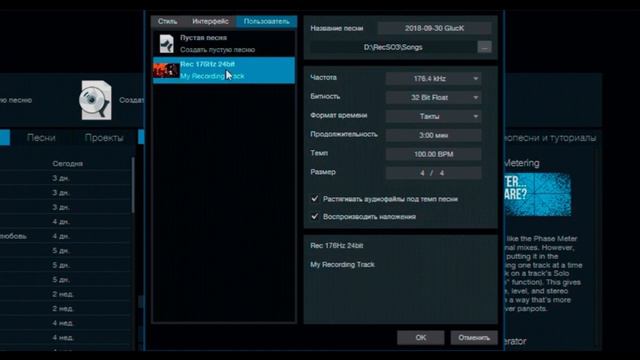640x360 pixels.
Task: Open the Частота 176.4 kHz dropdown
Action: (433, 78)
